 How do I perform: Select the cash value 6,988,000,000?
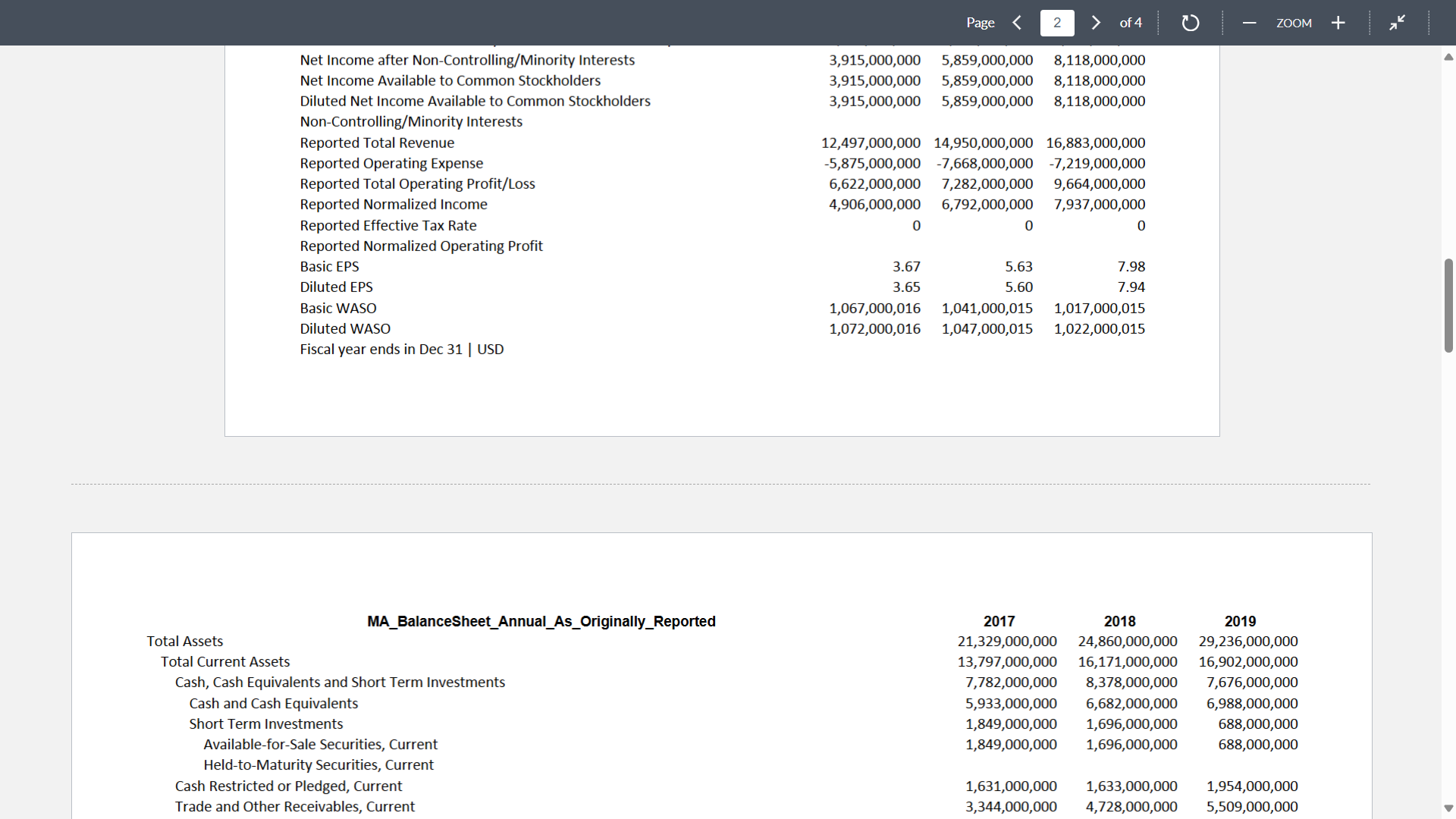click(1252, 703)
